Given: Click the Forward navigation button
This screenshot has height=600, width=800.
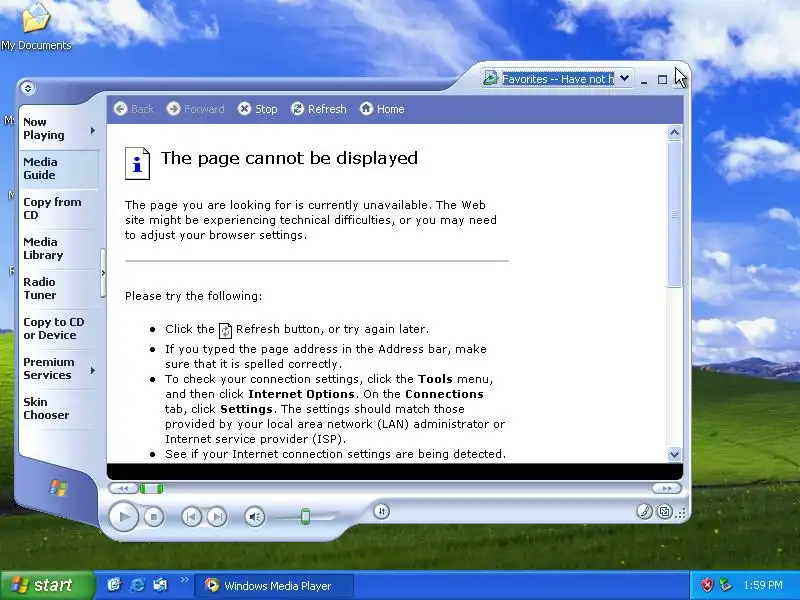Looking at the screenshot, I should tap(195, 109).
